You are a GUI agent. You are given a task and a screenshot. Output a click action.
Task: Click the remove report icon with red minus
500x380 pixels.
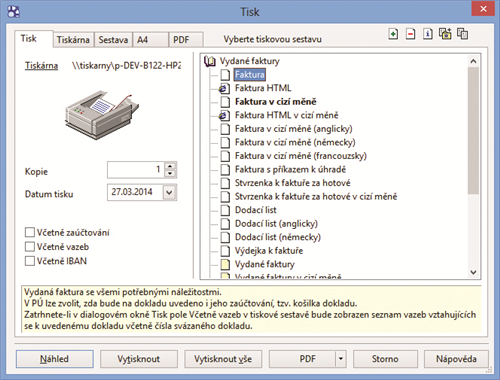click(411, 34)
